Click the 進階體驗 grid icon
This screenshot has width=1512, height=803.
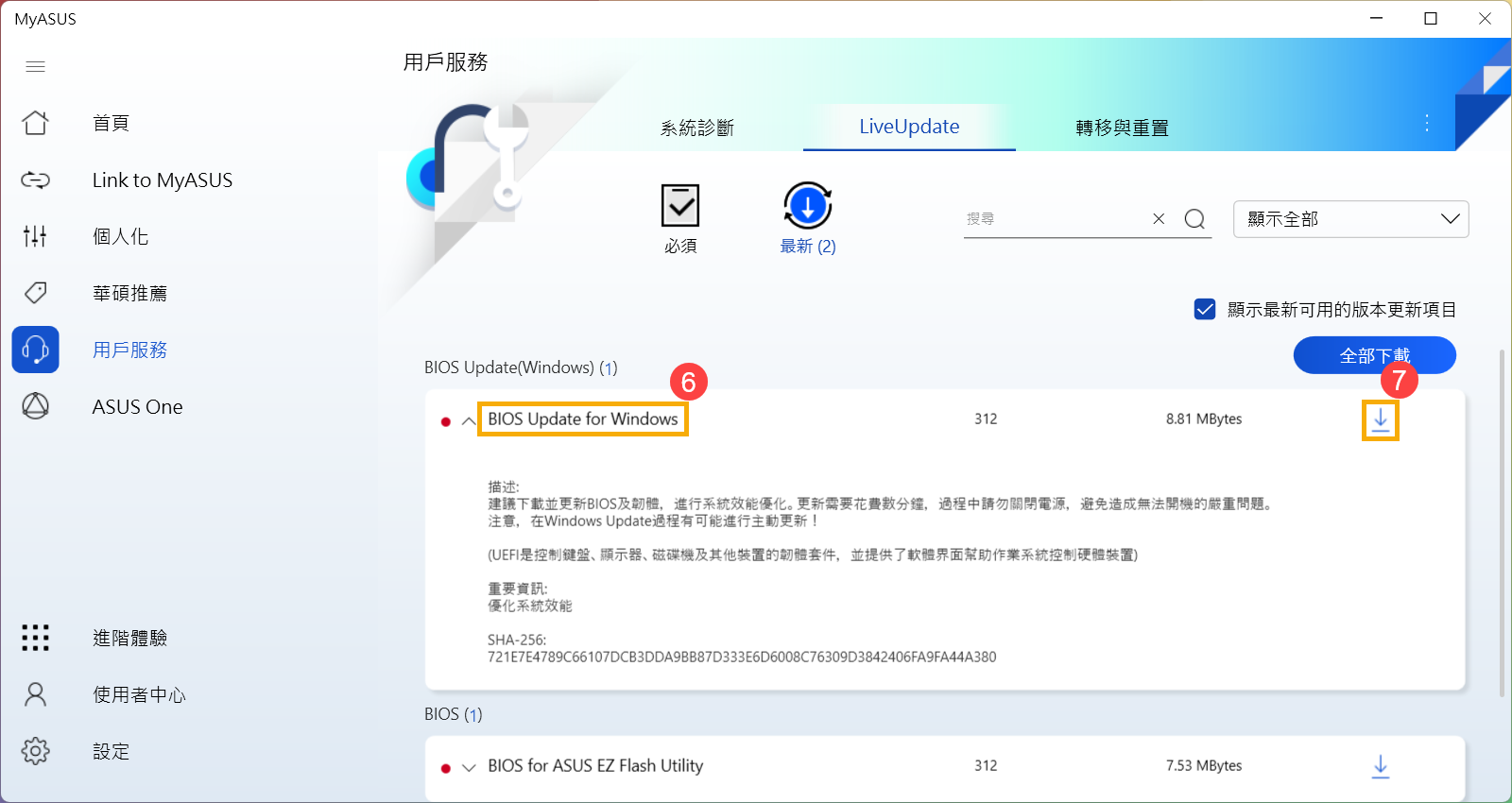[36, 638]
